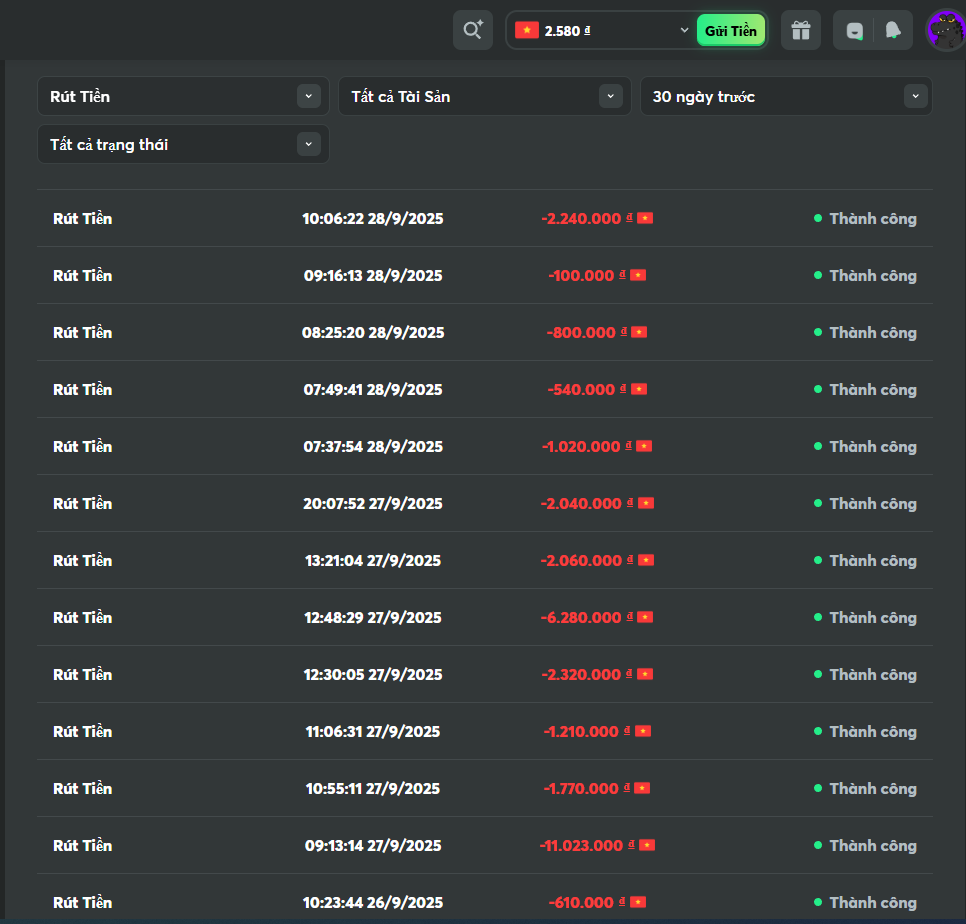Open the Rút Tiền transaction type dropdown
Image resolution: width=966 pixels, height=924 pixels.
point(183,96)
